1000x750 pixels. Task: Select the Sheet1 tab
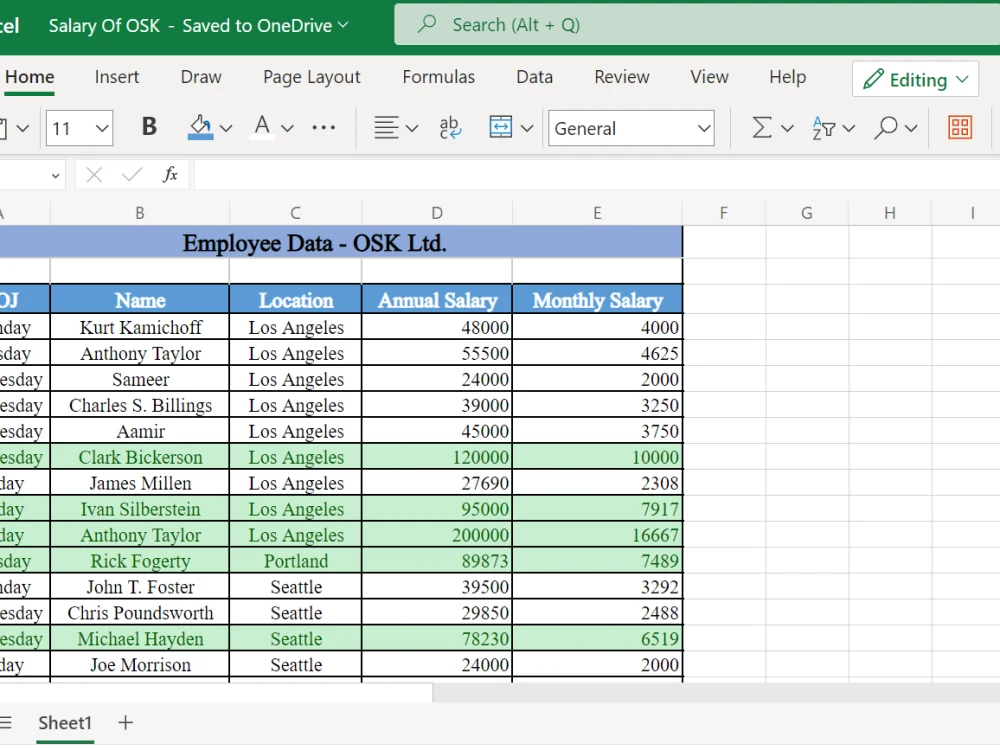pyautogui.click(x=65, y=723)
